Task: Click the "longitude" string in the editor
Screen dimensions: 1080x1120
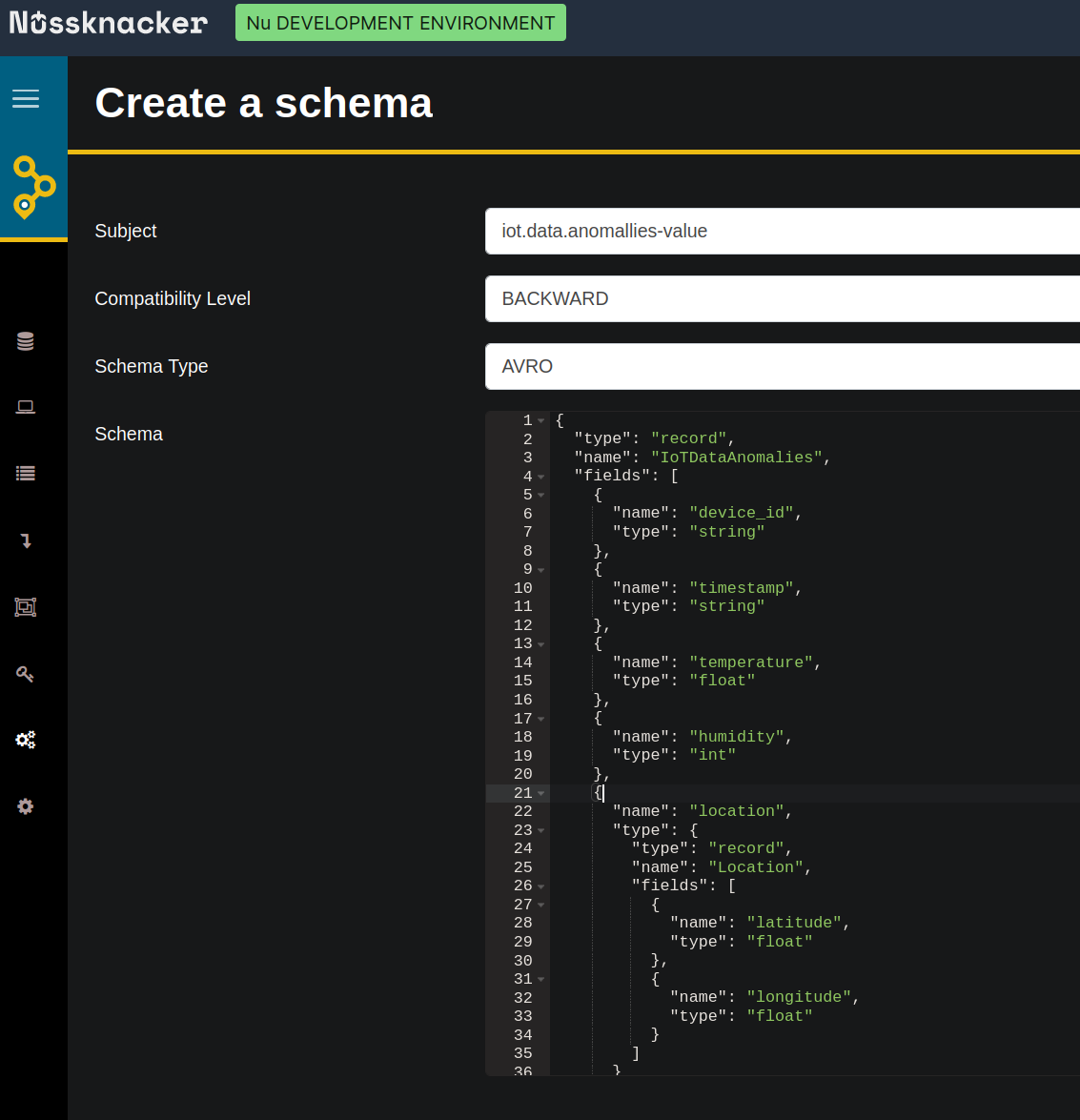Action: click(800, 997)
